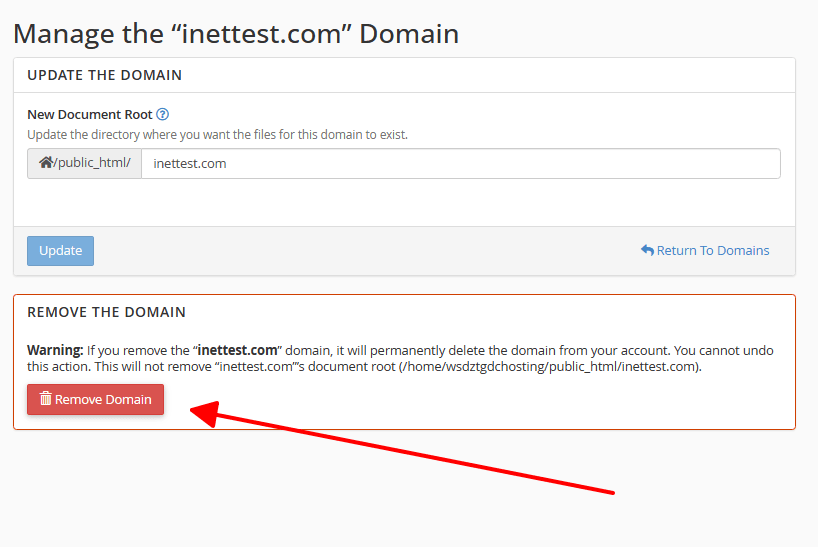Click the bold Warning: label text
This screenshot has height=547, width=818.
point(55,350)
